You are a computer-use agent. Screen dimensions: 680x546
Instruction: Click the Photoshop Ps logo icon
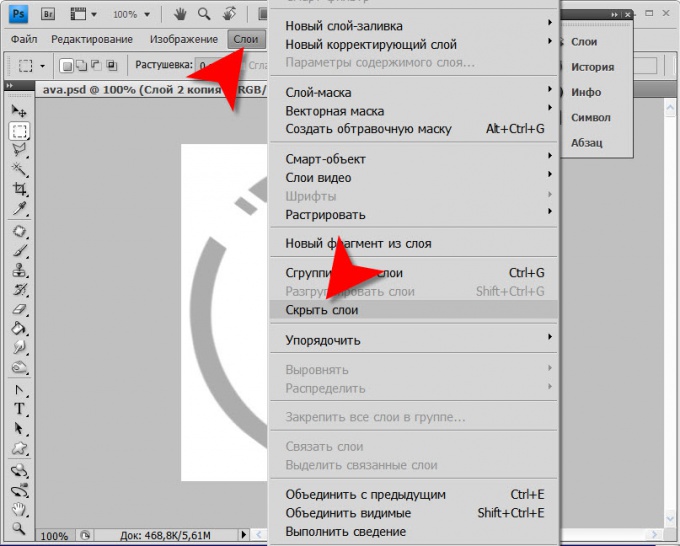19,14
